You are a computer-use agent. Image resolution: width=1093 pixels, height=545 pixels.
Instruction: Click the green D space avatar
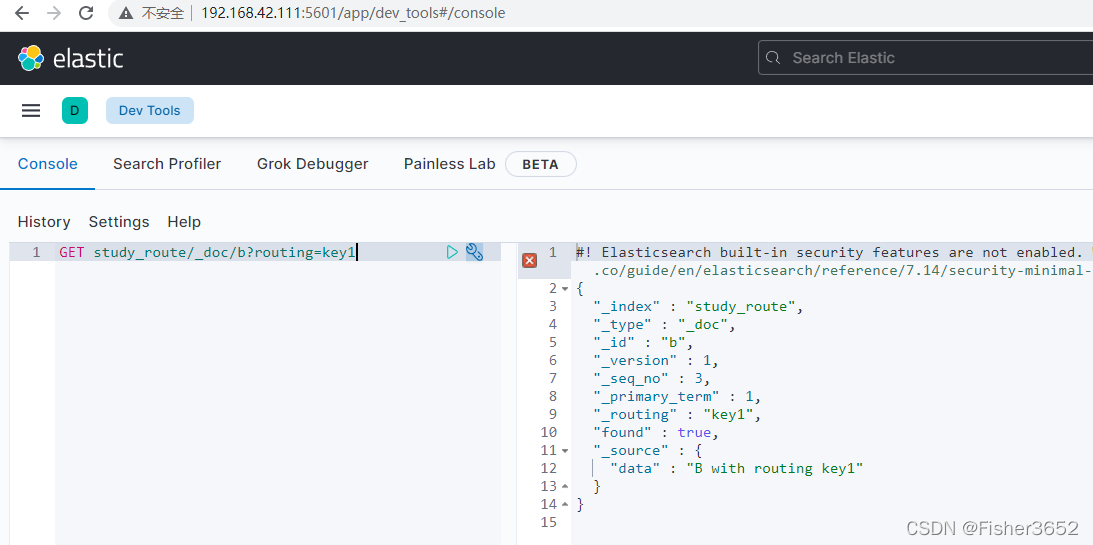(75, 111)
